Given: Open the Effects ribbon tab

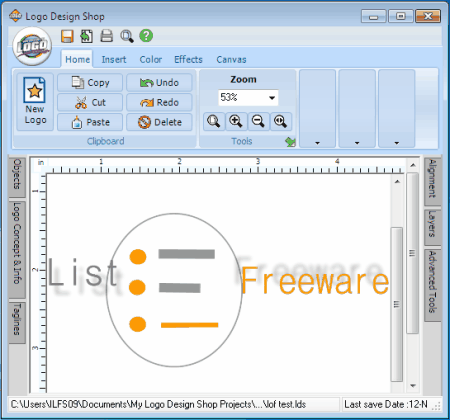Looking at the screenshot, I should (188, 60).
